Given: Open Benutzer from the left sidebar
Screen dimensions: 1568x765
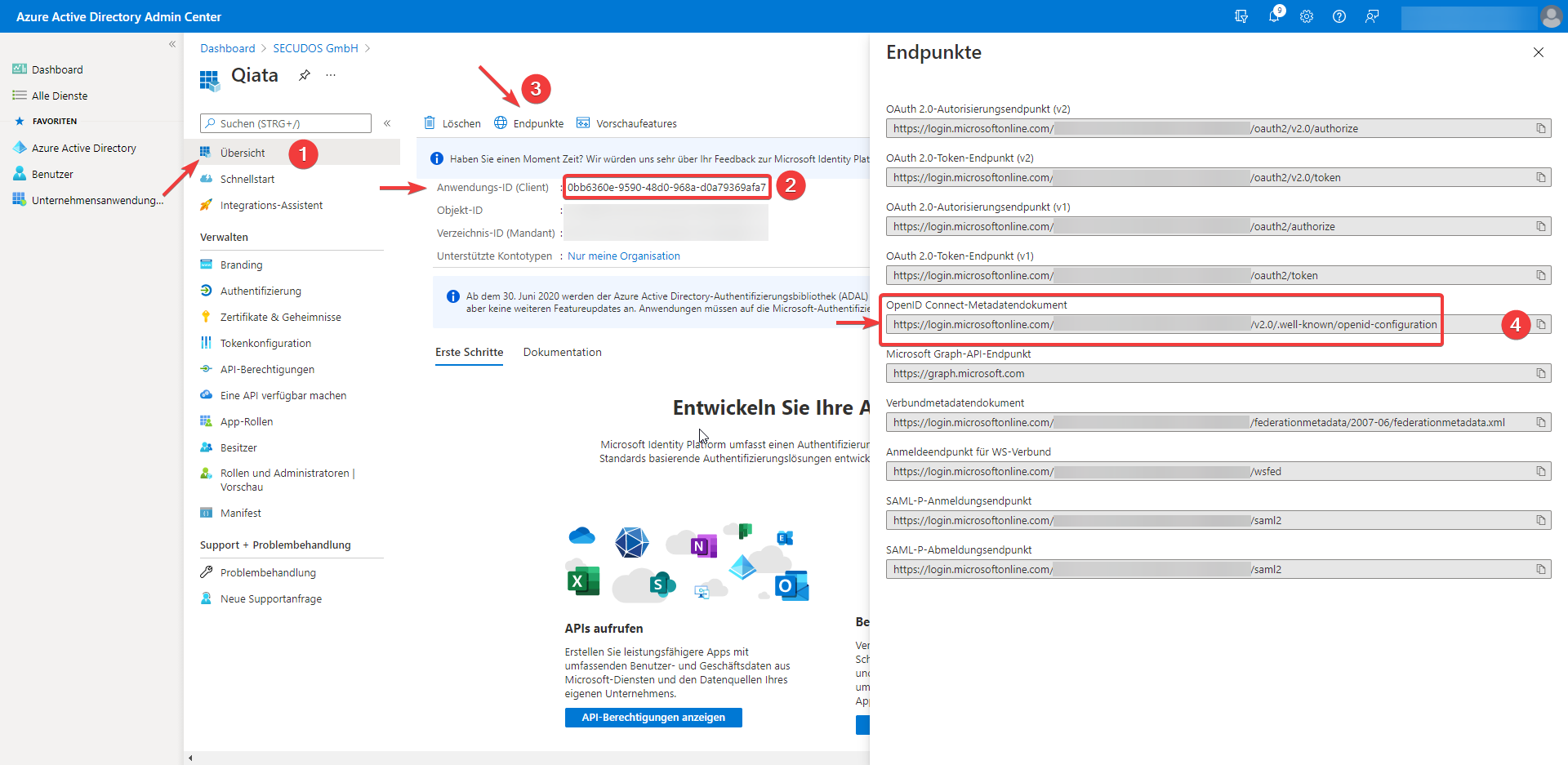Looking at the screenshot, I should 54,173.
